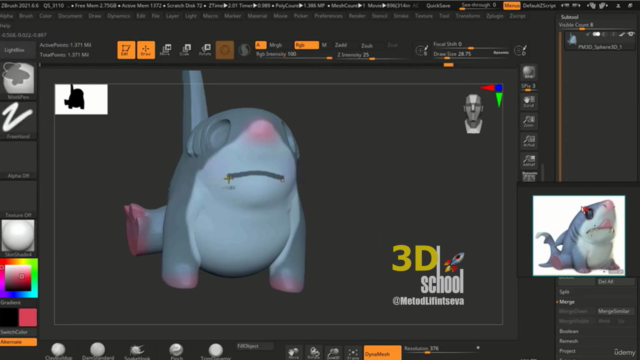Open the Texture menu
Viewport: 640px width, 360px height.
click(x=424, y=16)
